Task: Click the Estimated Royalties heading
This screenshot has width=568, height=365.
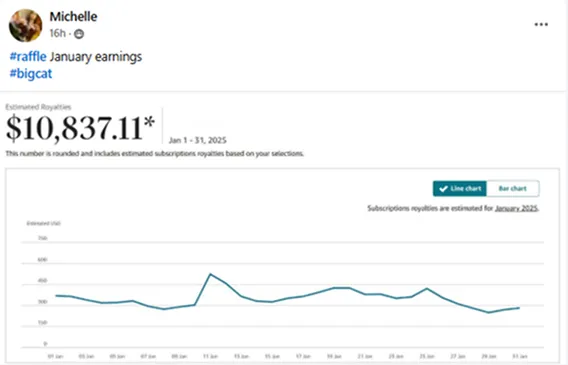Action: click(38, 107)
